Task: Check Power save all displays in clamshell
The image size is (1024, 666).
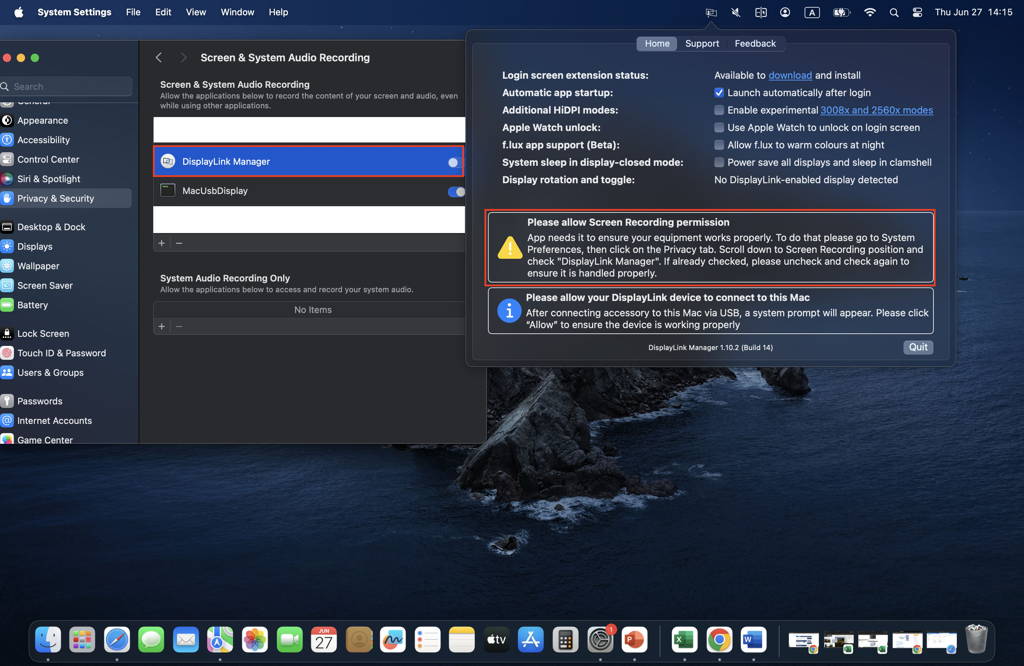Action: (719, 163)
